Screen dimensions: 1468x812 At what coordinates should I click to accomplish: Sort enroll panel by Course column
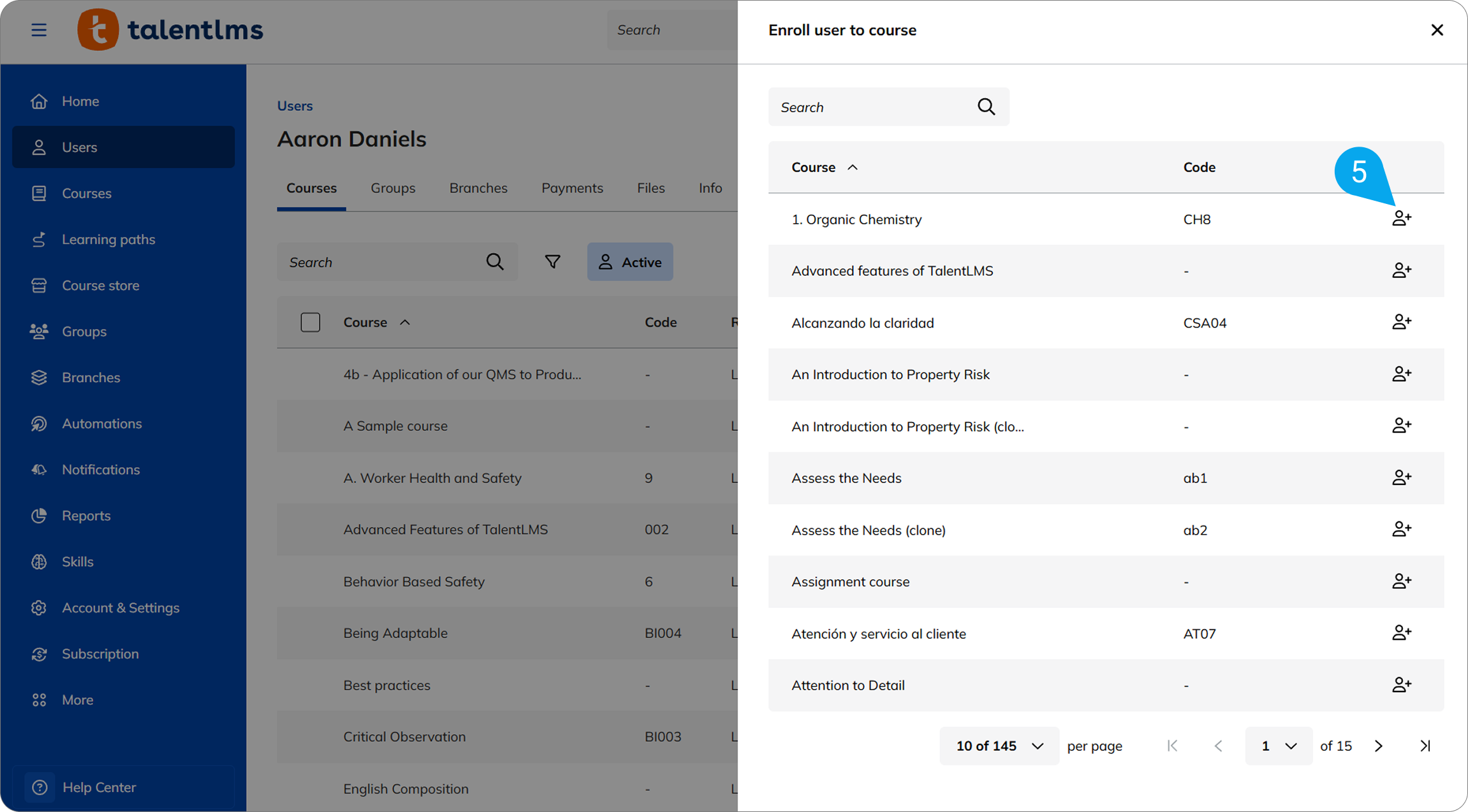pos(824,167)
